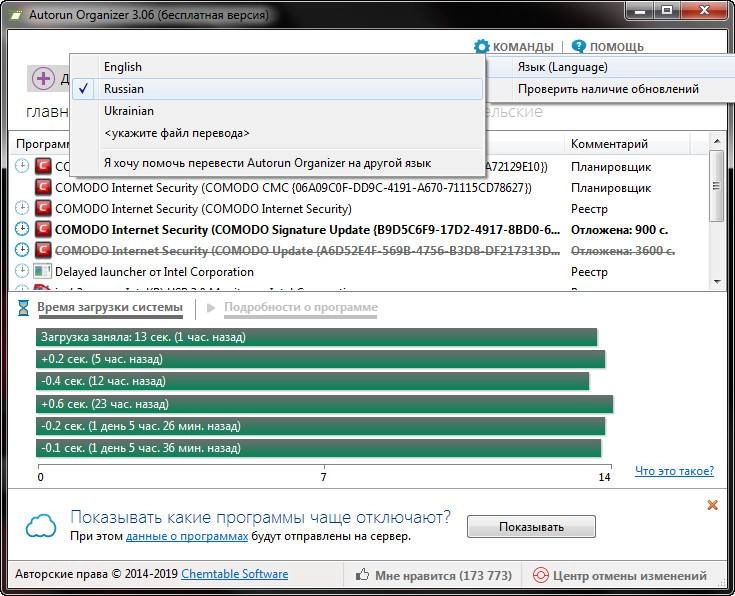Click the clock icon of the COMODO Signature Update row

point(22,229)
